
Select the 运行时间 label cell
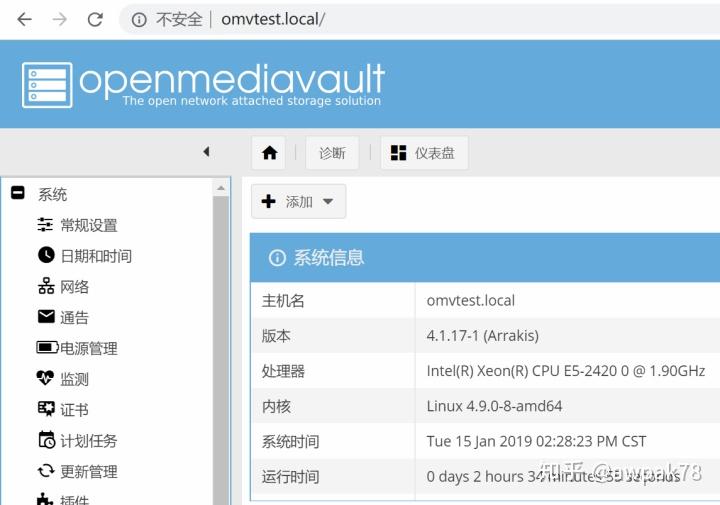[333, 477]
